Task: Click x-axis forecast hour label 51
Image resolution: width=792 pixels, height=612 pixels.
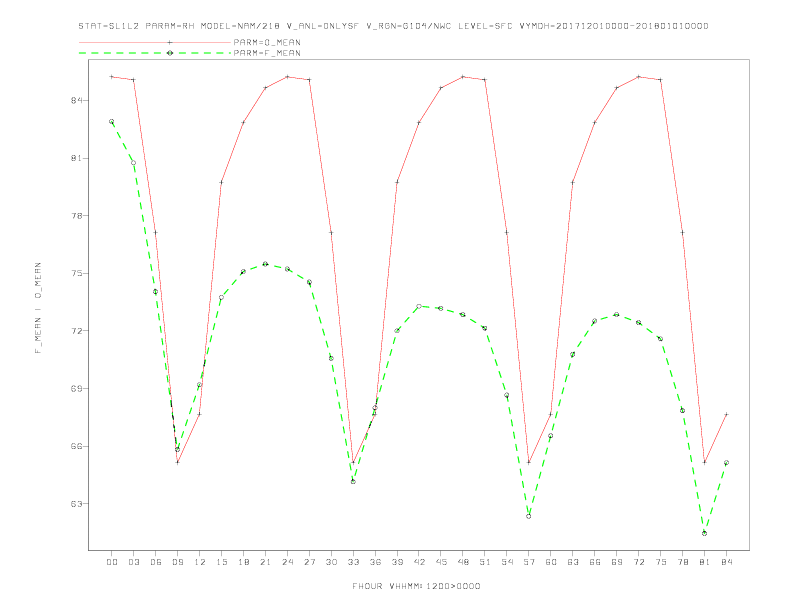Action: click(485, 562)
